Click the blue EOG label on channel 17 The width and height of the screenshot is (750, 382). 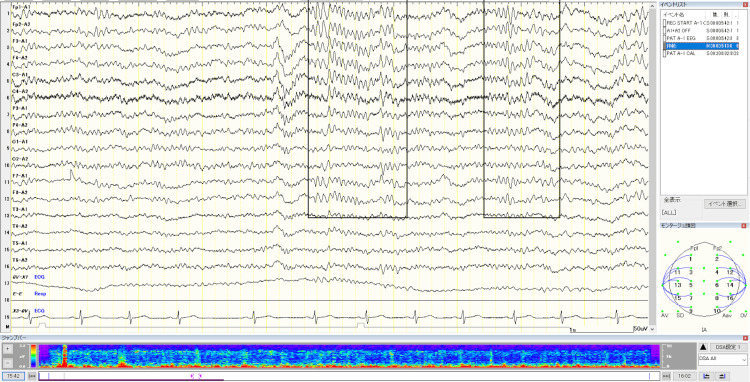point(40,277)
